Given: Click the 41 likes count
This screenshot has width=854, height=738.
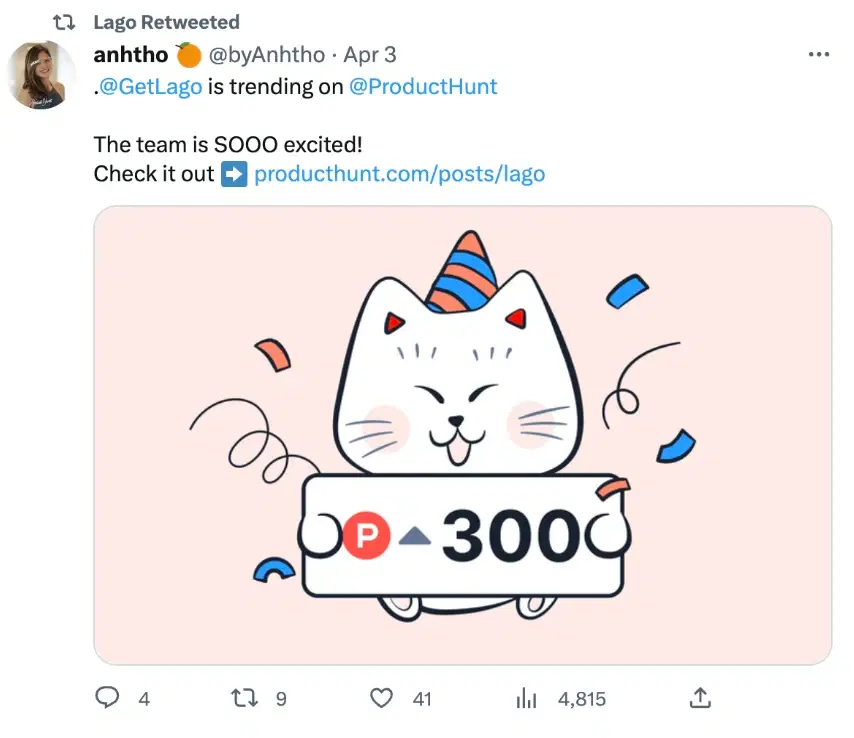Looking at the screenshot, I should point(422,698).
